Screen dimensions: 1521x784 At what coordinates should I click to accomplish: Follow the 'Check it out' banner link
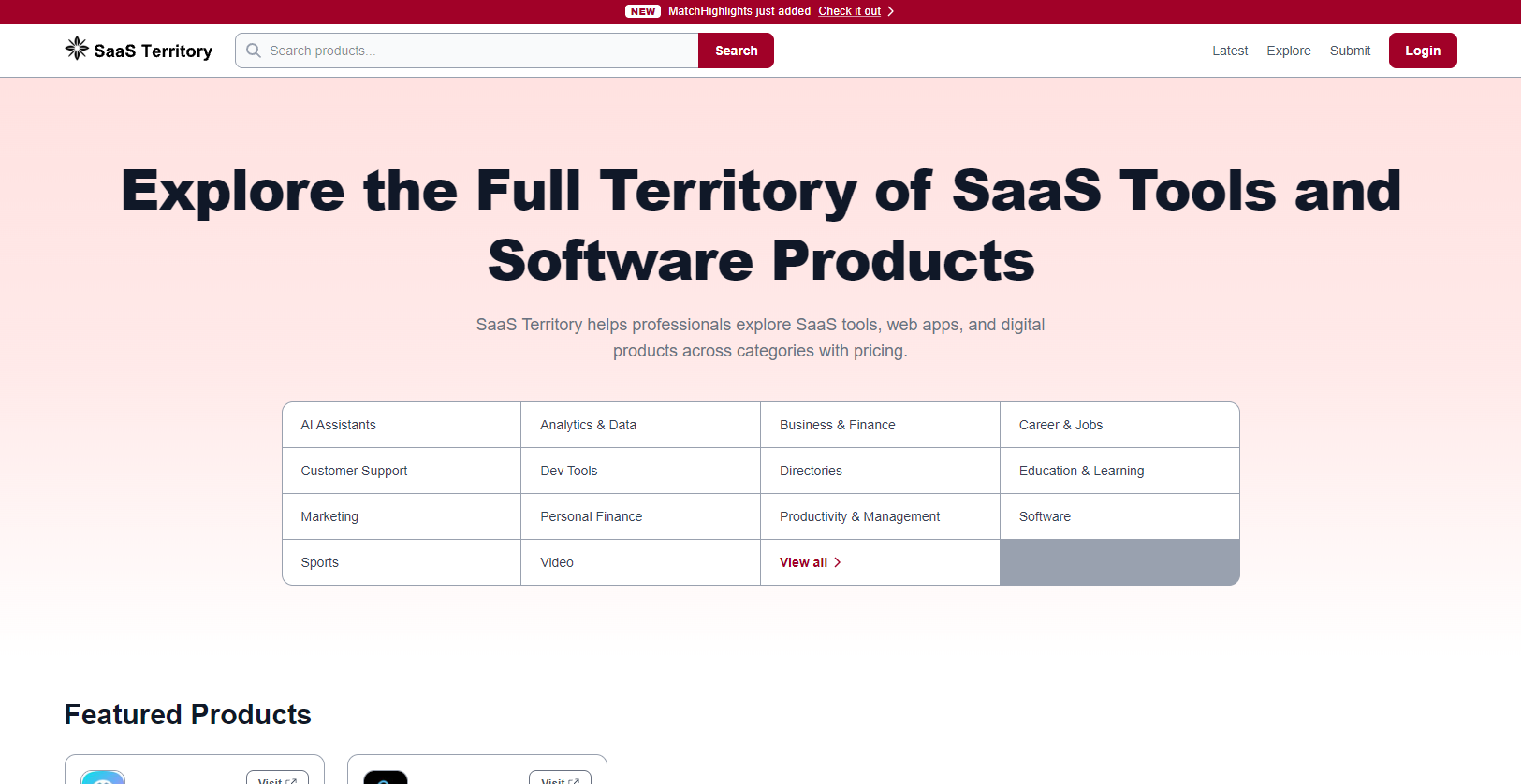(849, 11)
